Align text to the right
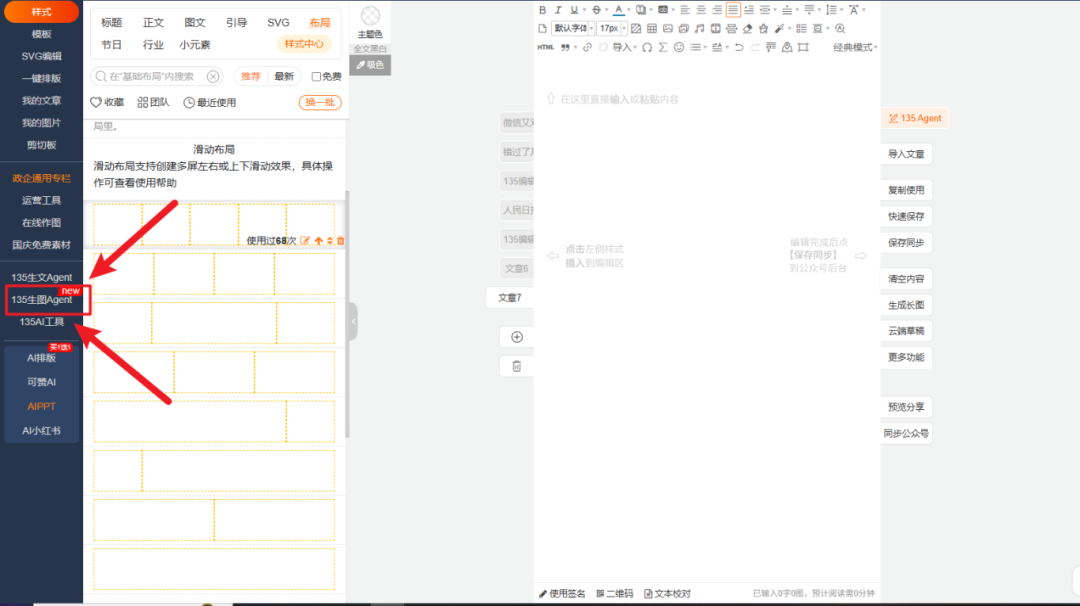This screenshot has height=606, width=1080. [717, 10]
